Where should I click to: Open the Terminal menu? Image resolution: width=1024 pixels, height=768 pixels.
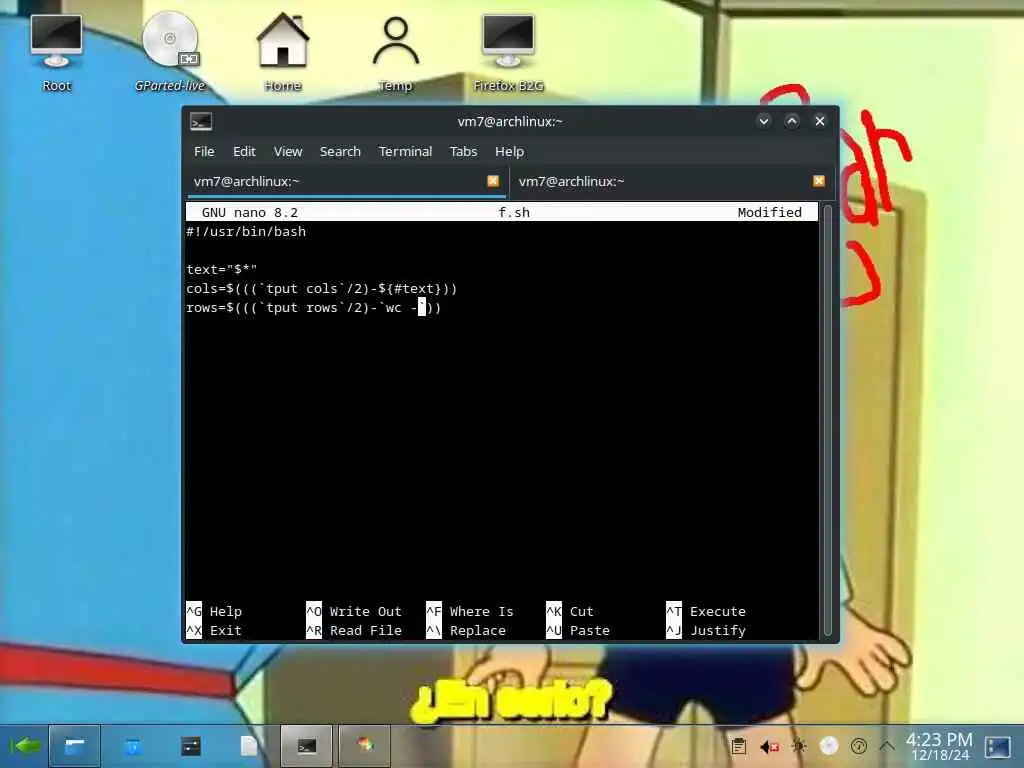tap(405, 152)
